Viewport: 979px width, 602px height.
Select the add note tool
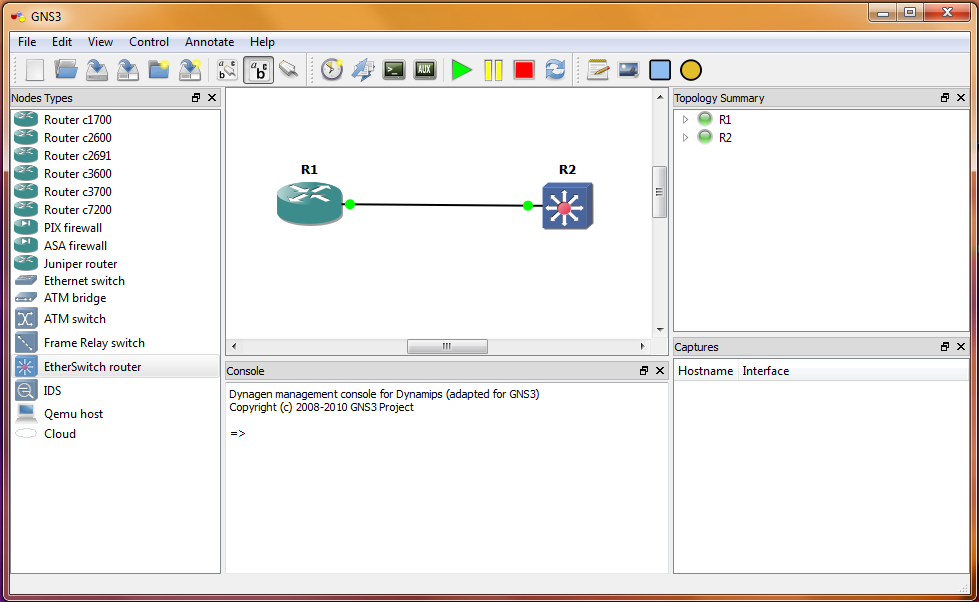pos(598,70)
